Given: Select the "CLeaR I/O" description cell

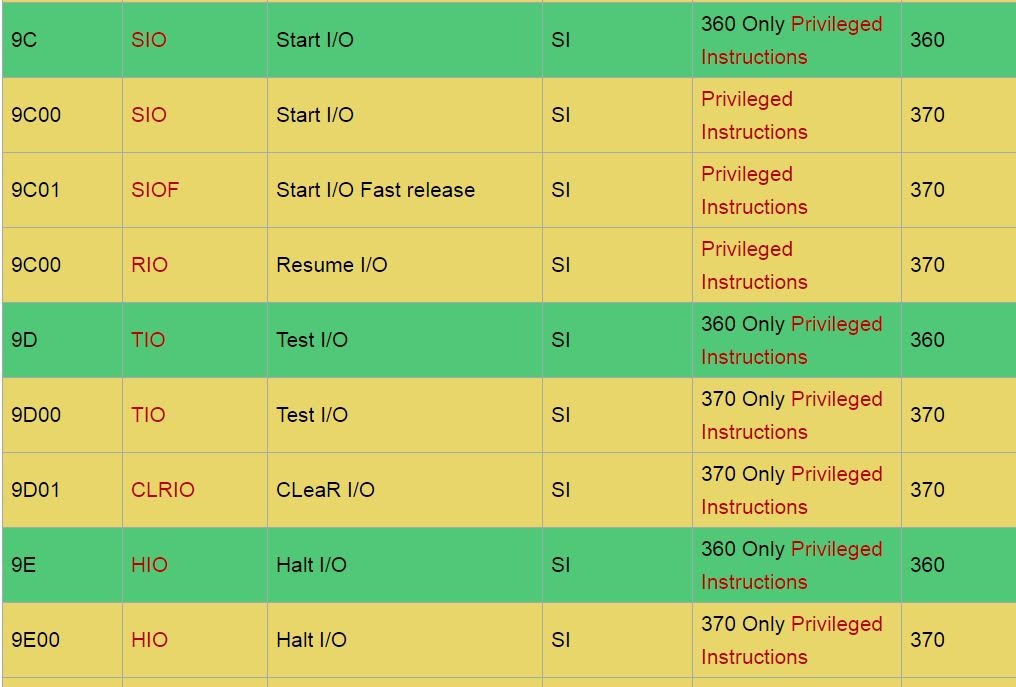Looking at the screenshot, I should pos(325,490).
